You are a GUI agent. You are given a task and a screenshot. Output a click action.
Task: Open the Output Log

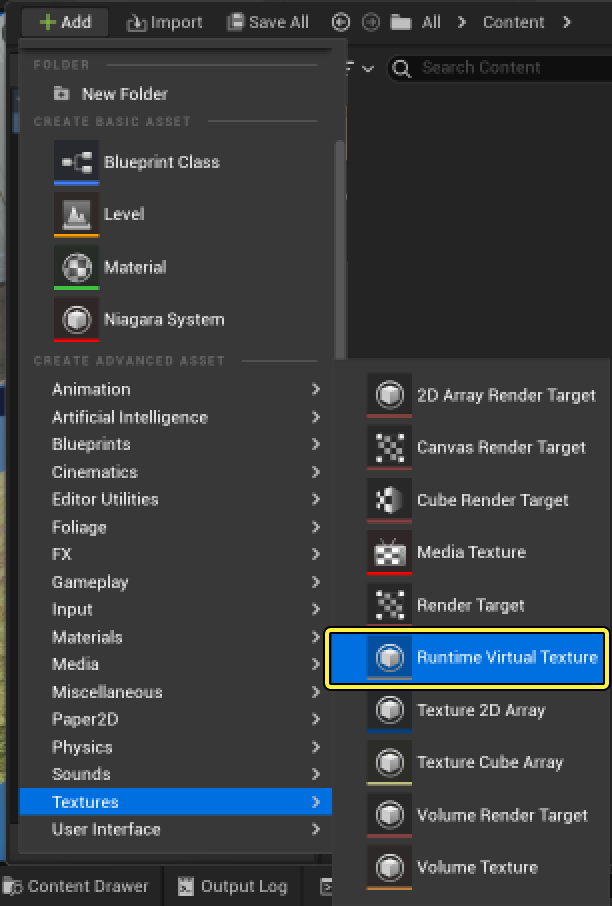click(232, 886)
